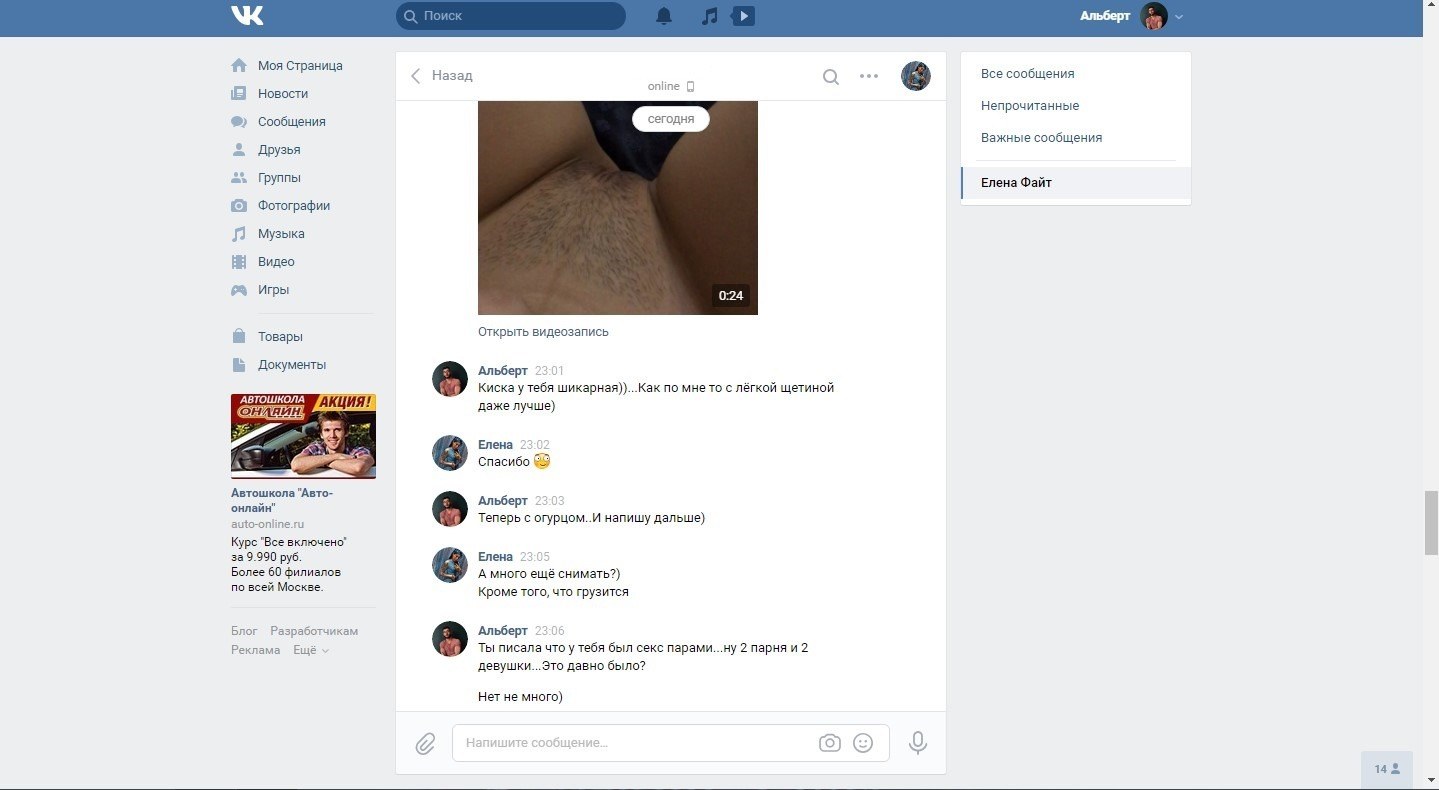Select the Непрочитанные messages filter
Screen dimensions: 1439x790
click(1029, 106)
